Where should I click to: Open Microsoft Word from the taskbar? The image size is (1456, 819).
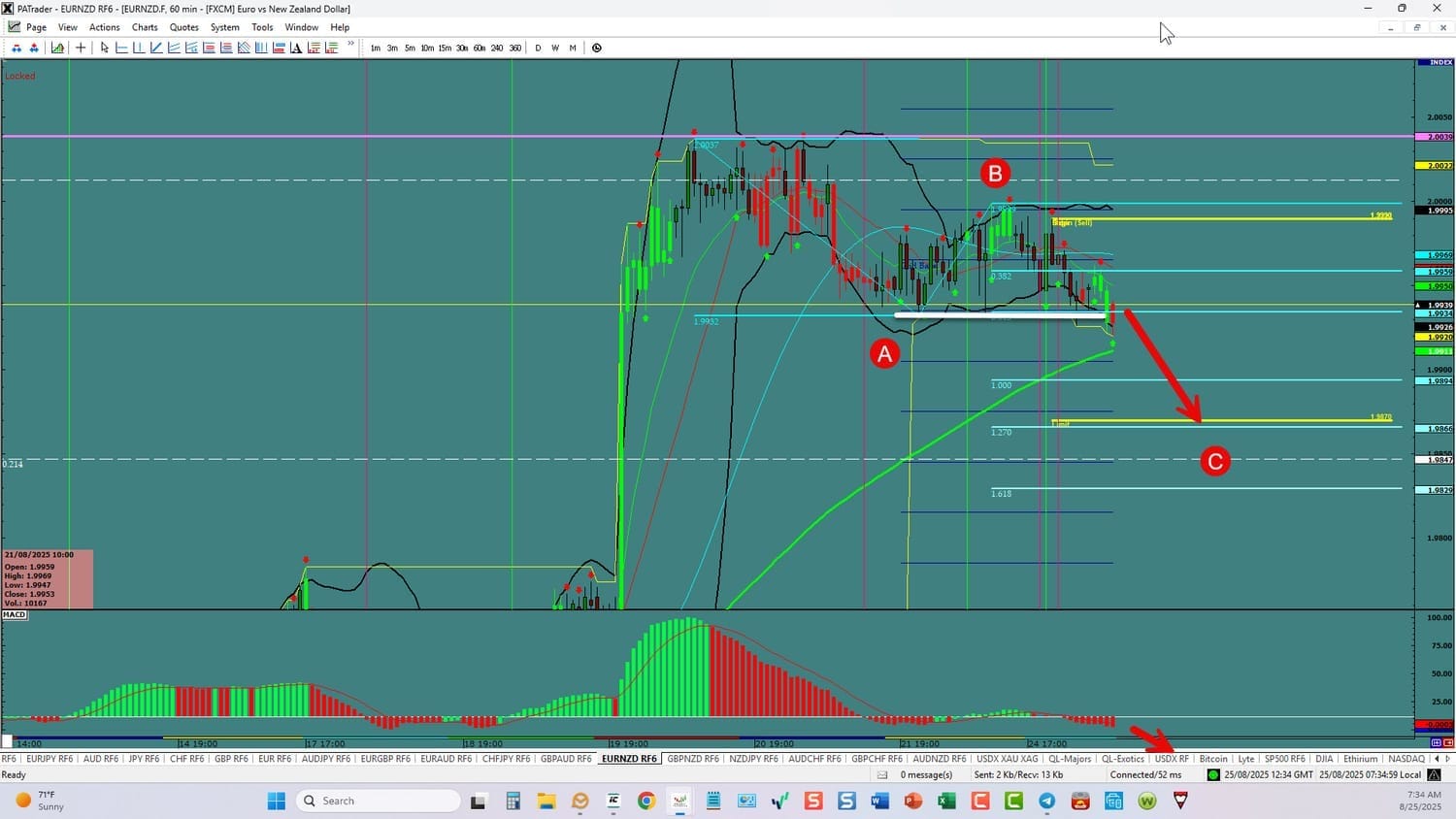pos(880,801)
